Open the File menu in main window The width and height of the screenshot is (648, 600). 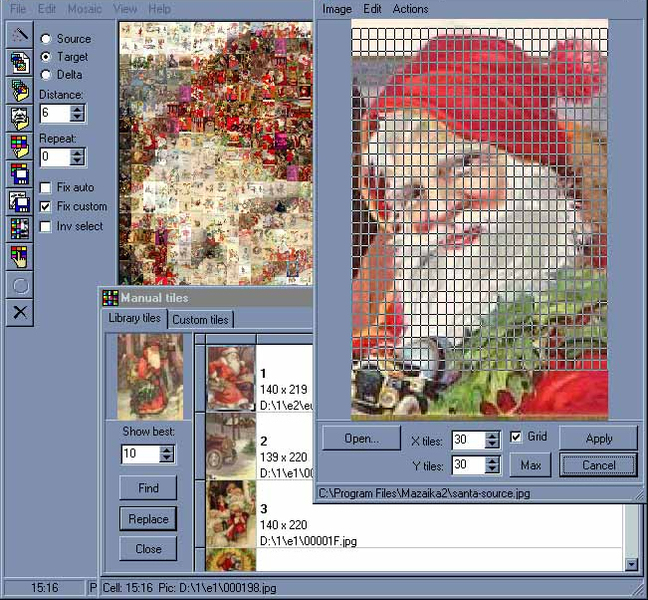[x=18, y=9]
